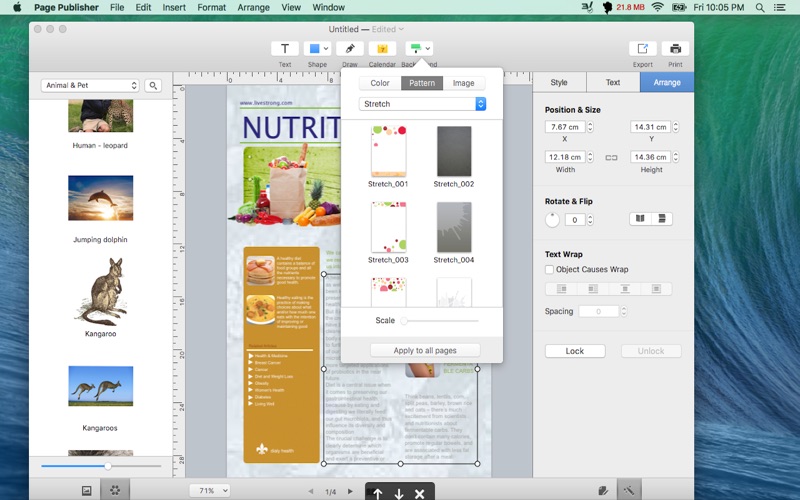The image size is (800, 500).
Task: Open the clipart flower icon tab at bottom
Action: (115, 490)
